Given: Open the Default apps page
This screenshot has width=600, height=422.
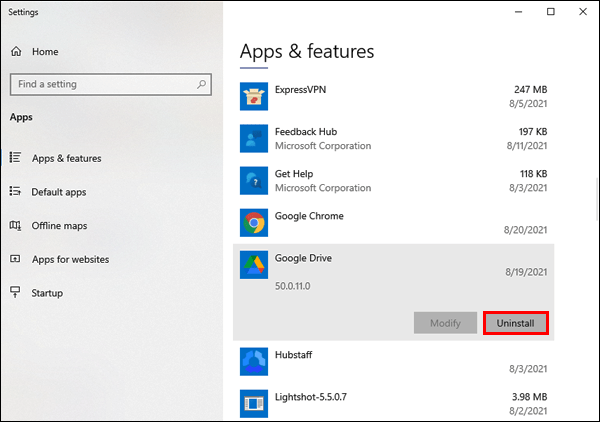Looking at the screenshot, I should pyautogui.click(x=59, y=192).
